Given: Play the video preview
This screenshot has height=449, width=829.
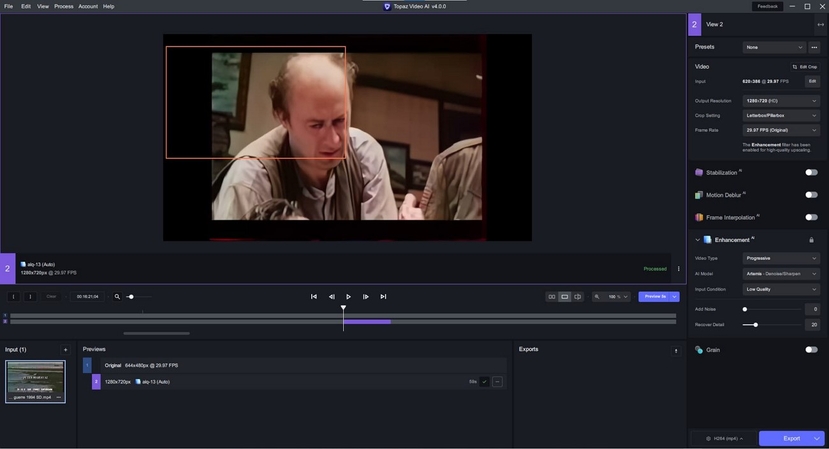Looking at the screenshot, I should [x=348, y=297].
